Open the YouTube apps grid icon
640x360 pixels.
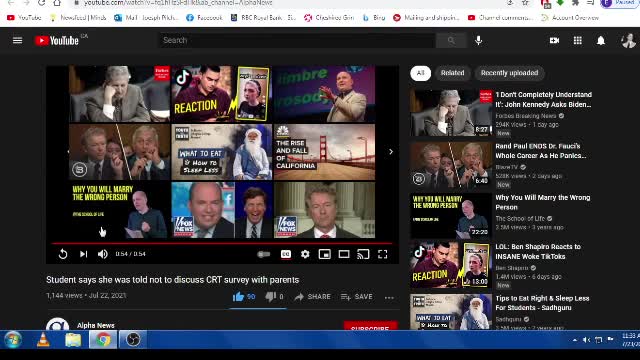pyautogui.click(x=578, y=40)
